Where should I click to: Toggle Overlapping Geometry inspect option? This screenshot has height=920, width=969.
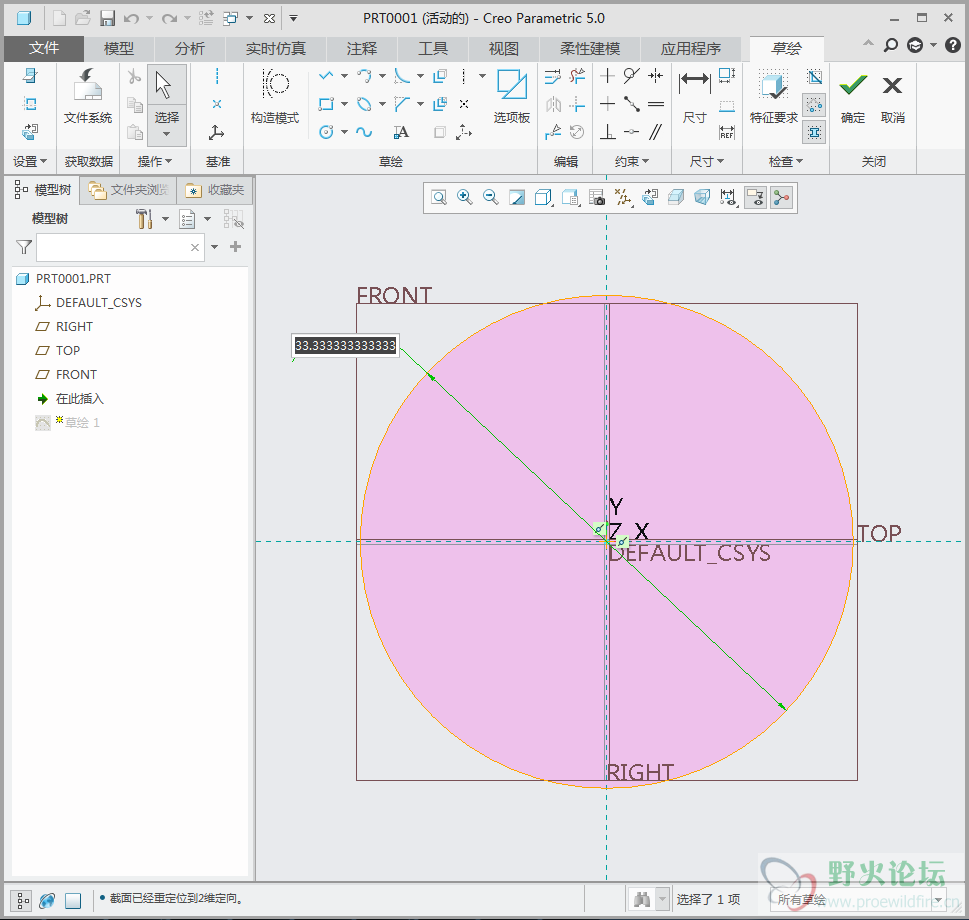(x=815, y=77)
